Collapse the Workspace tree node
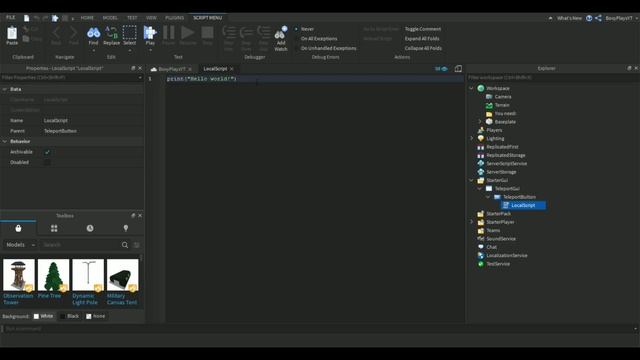The image size is (640, 360). [471, 88]
